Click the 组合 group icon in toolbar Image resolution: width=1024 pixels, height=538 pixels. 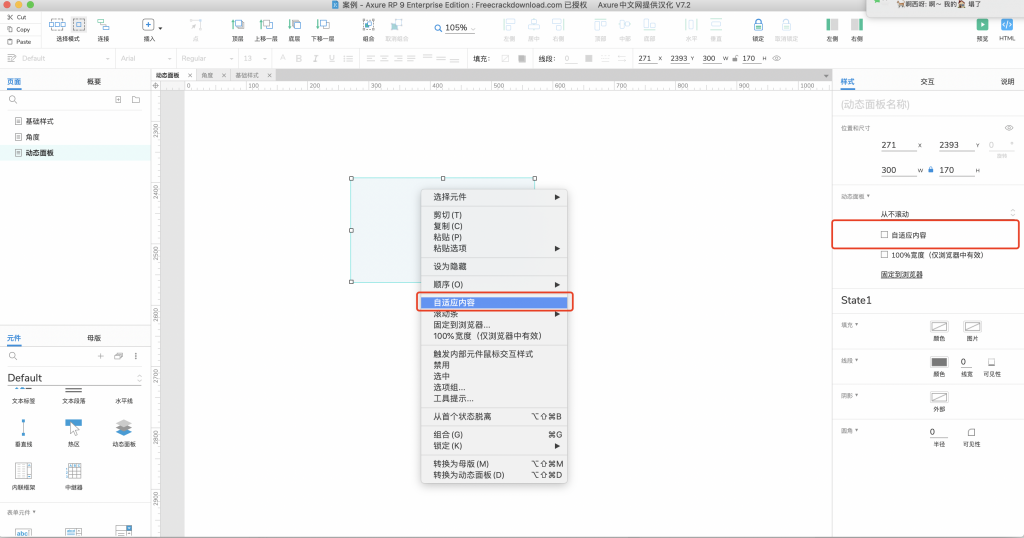point(368,24)
